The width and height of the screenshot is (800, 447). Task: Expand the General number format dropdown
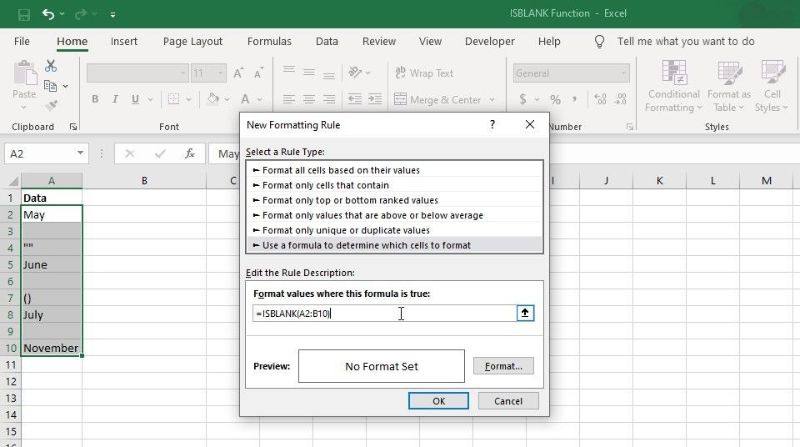(624, 73)
